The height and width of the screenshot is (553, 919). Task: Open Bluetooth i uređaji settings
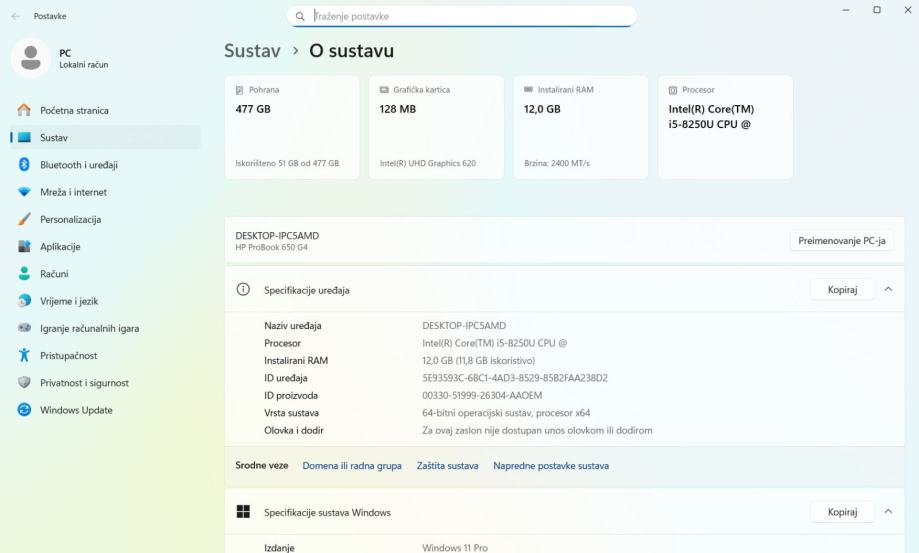(x=105, y=165)
